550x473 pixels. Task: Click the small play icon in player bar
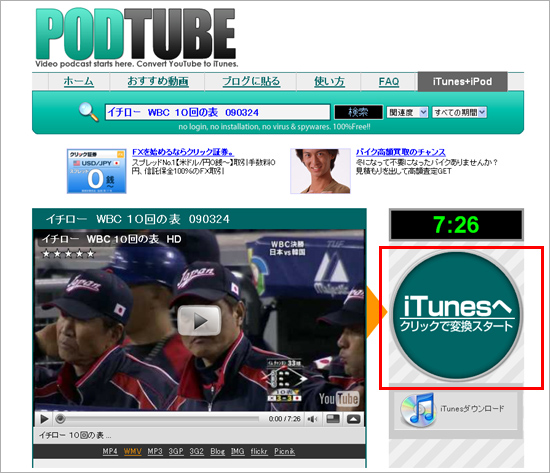[44, 419]
